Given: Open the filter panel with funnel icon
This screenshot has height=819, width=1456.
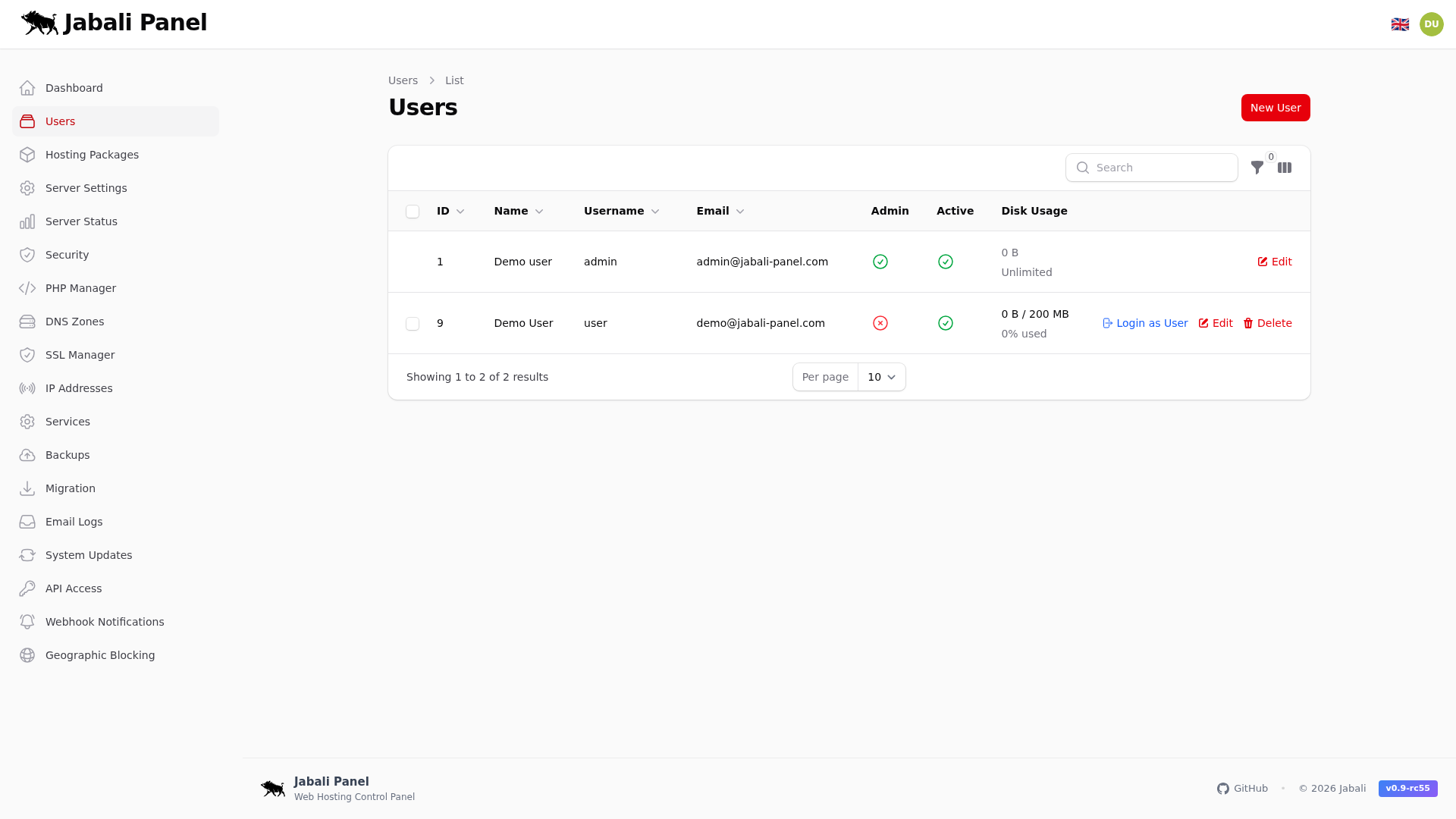Looking at the screenshot, I should [x=1257, y=168].
